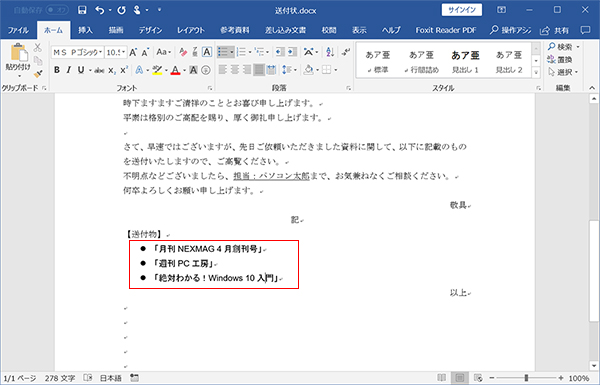Click font color red swatch button

click(175, 70)
